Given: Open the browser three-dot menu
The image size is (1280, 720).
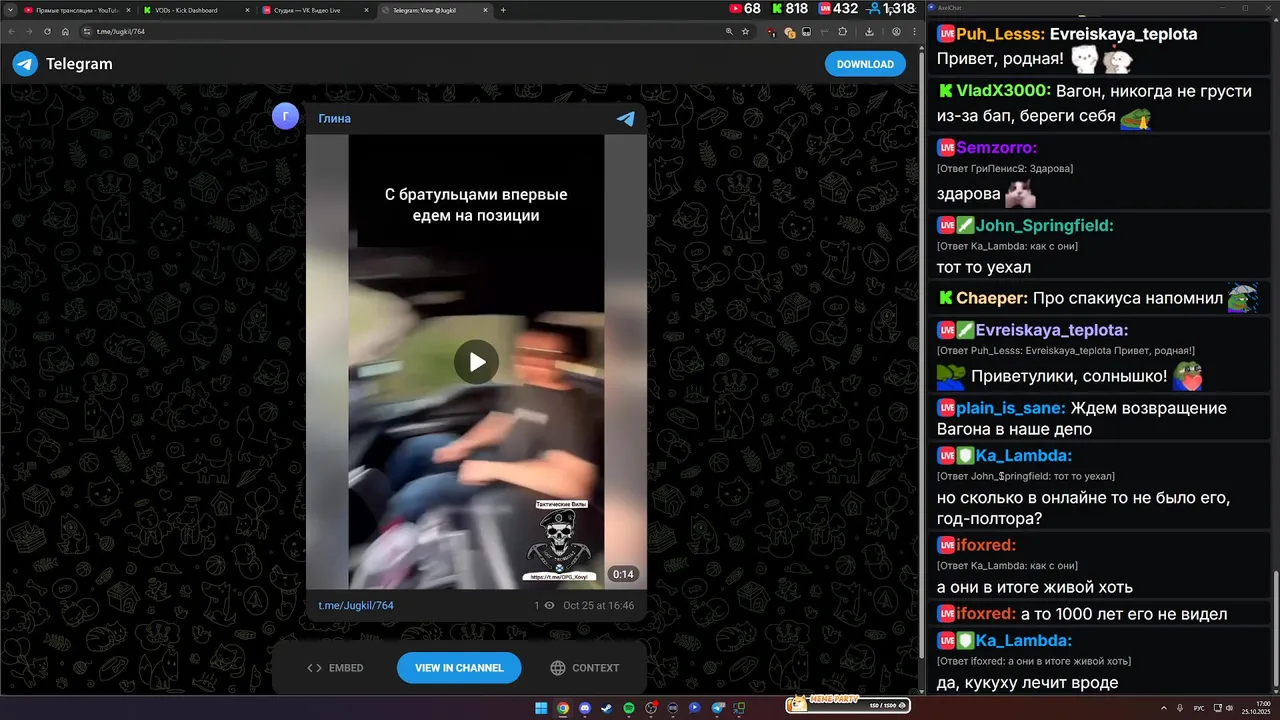Looking at the screenshot, I should [x=914, y=31].
